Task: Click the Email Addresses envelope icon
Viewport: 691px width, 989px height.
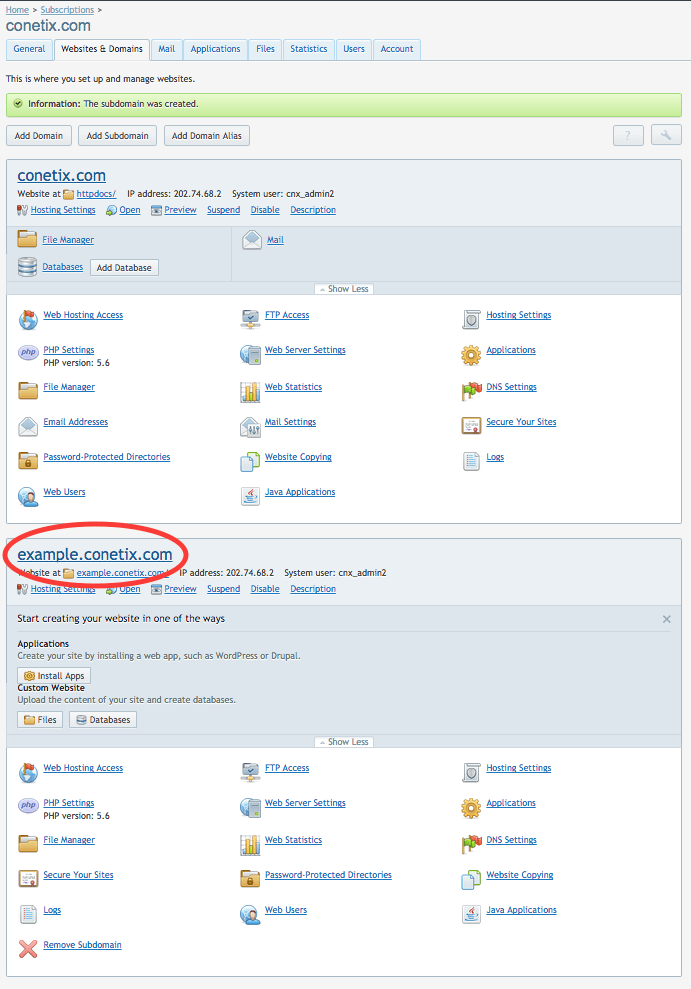Action: (x=28, y=427)
